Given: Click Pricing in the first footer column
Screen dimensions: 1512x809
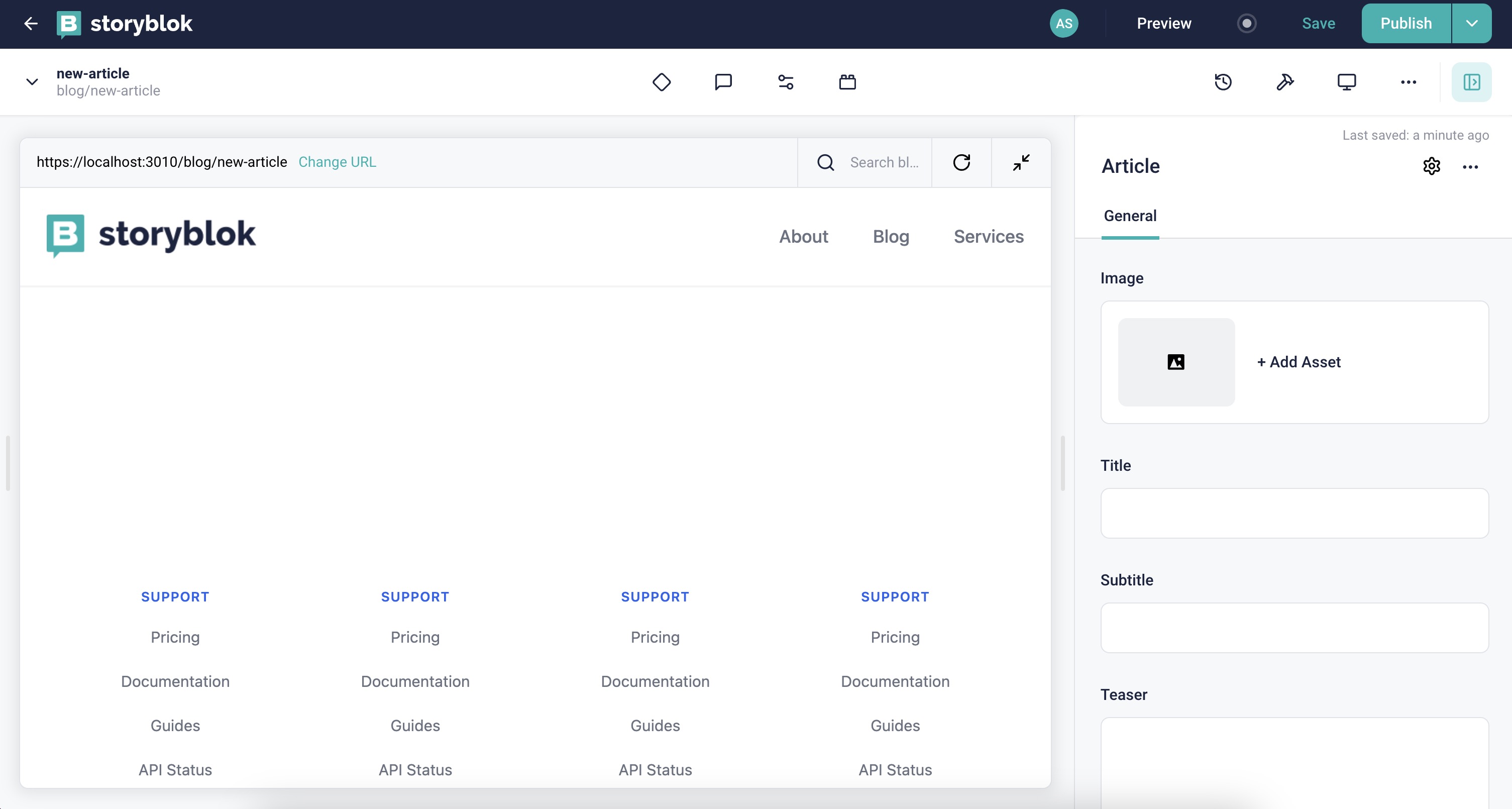Looking at the screenshot, I should click(175, 637).
